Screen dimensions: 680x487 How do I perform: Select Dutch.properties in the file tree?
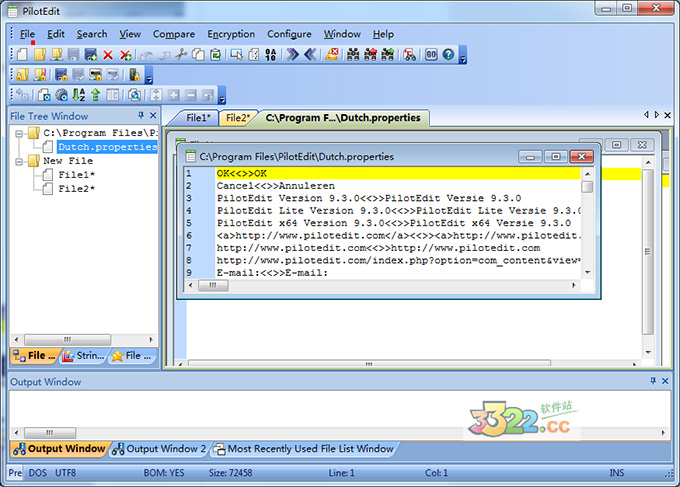(107, 147)
